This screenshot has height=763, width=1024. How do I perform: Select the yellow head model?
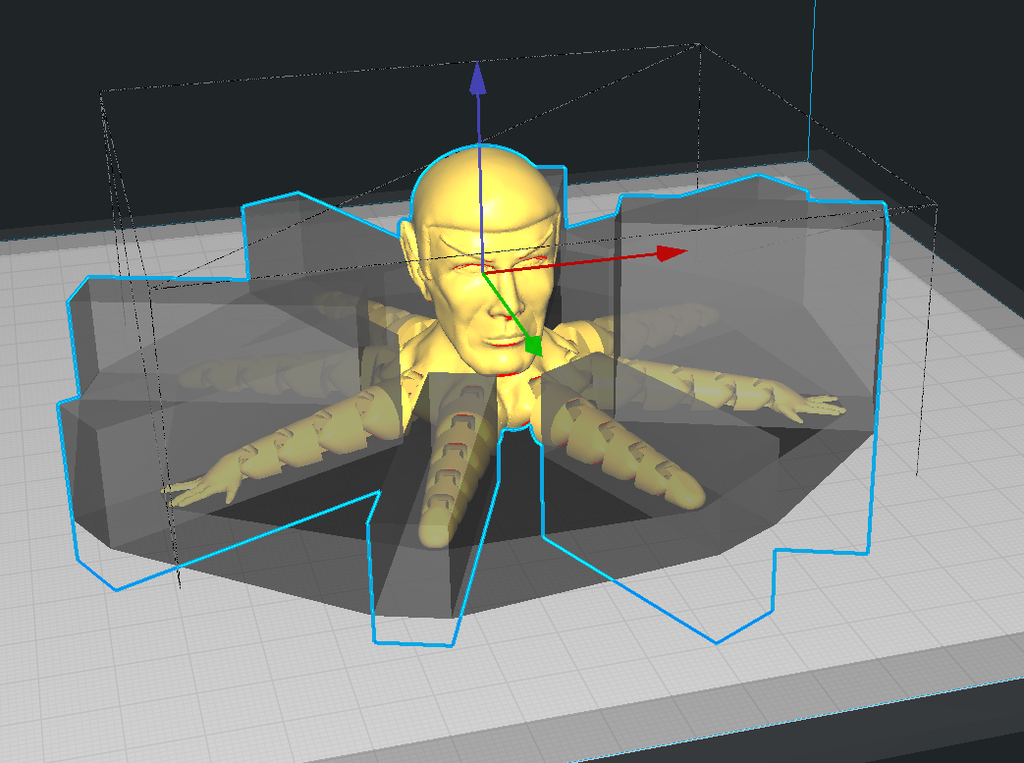(x=487, y=261)
